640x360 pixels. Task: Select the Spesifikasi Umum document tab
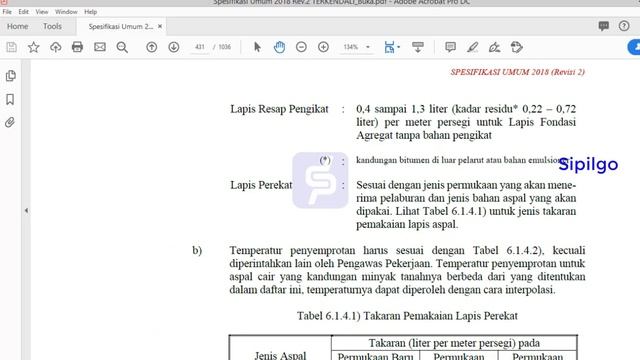(x=121, y=27)
